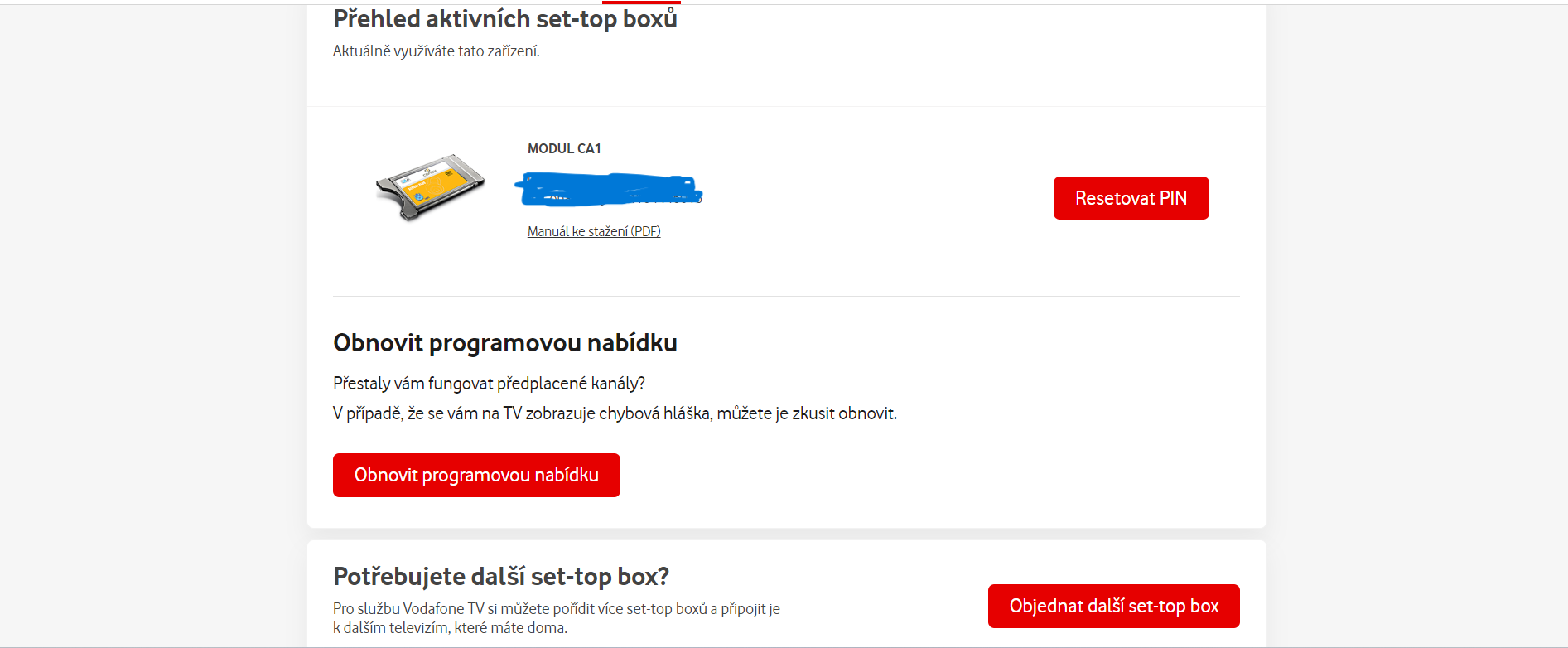Viewport: 1568px width, 648px height.
Task: Click the blue redacted serial number scribble
Action: [607, 190]
